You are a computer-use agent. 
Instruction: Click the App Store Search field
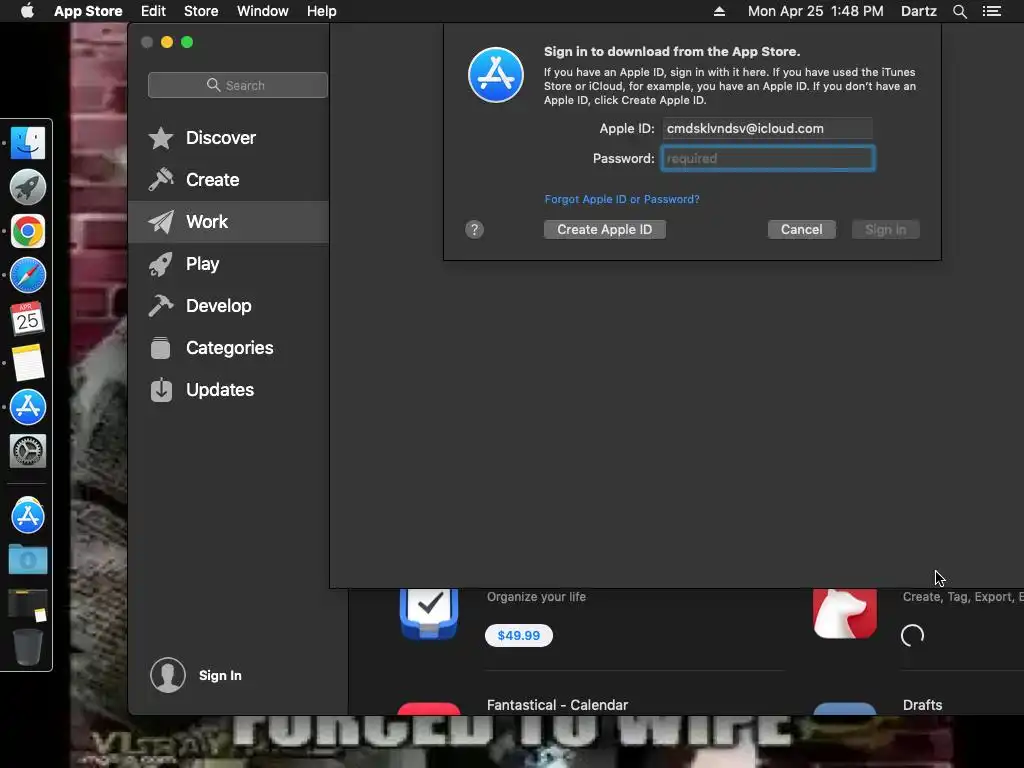tap(238, 85)
